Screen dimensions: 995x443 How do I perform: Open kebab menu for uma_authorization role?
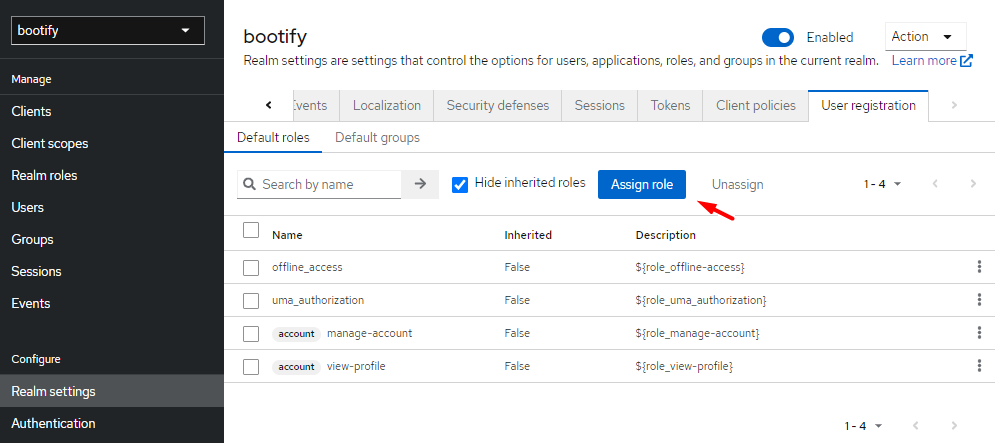click(x=979, y=300)
